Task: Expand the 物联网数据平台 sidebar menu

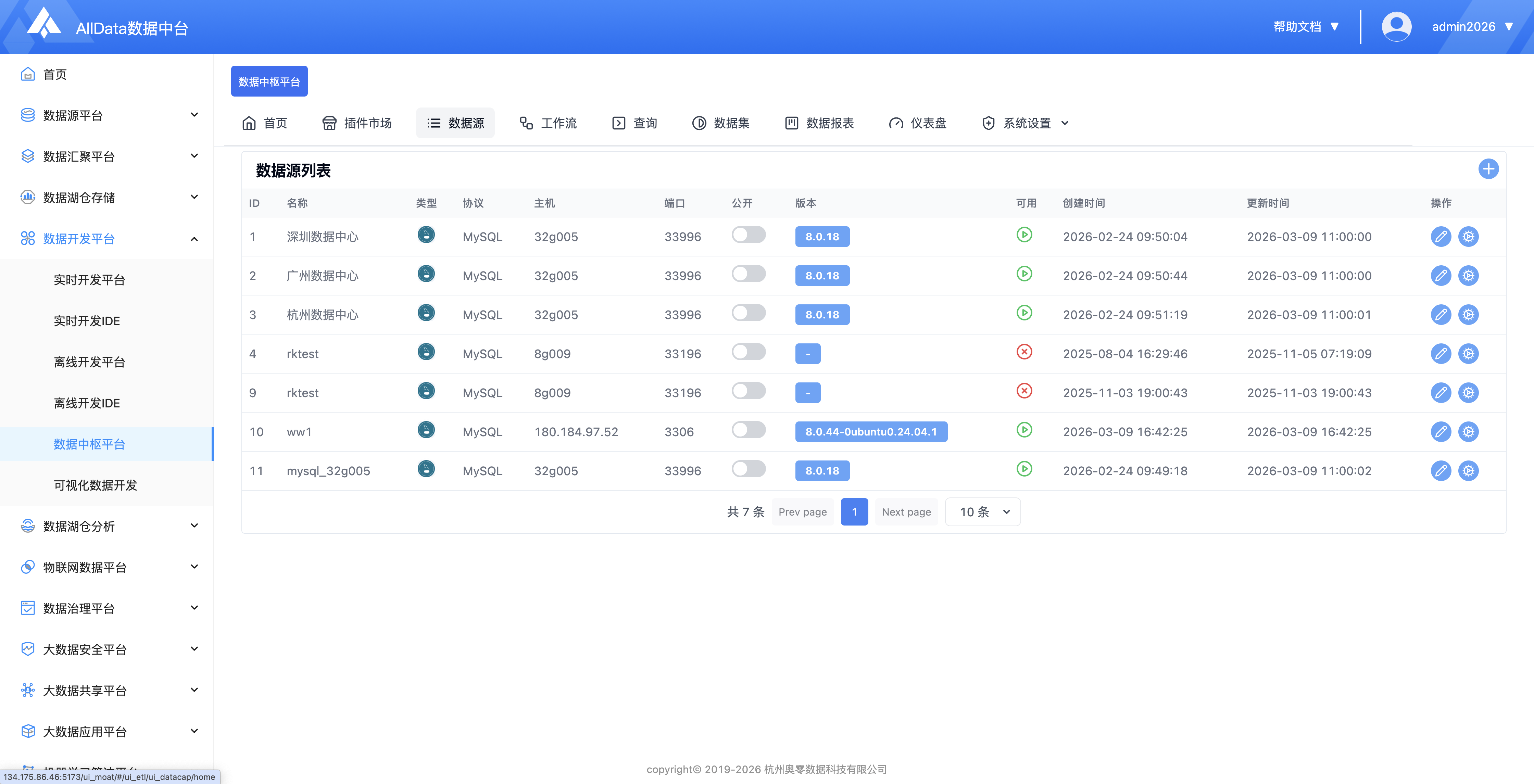Action: coord(106,567)
